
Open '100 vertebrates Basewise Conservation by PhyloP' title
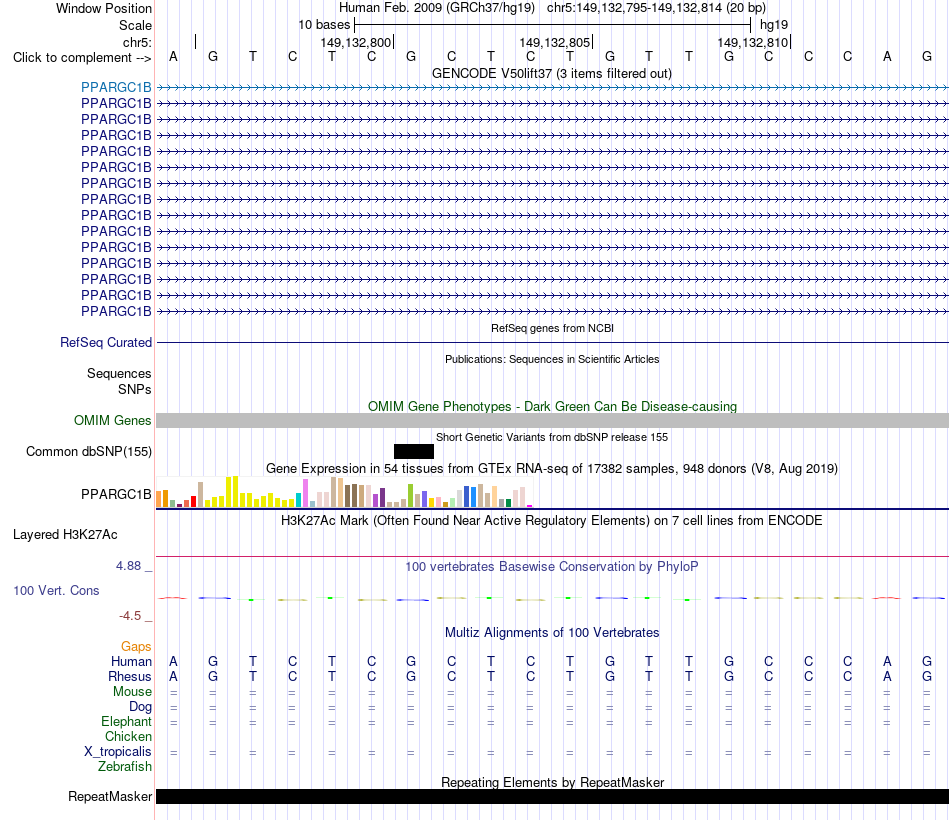(552, 567)
